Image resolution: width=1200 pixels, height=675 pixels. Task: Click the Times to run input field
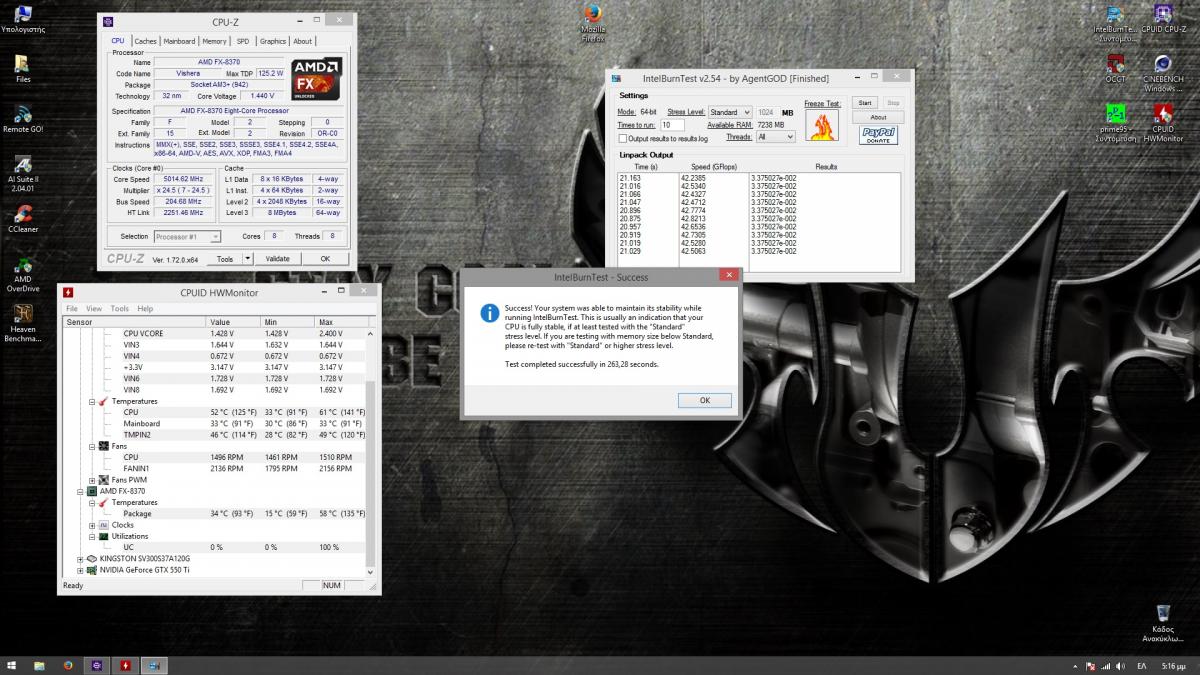tap(672, 125)
